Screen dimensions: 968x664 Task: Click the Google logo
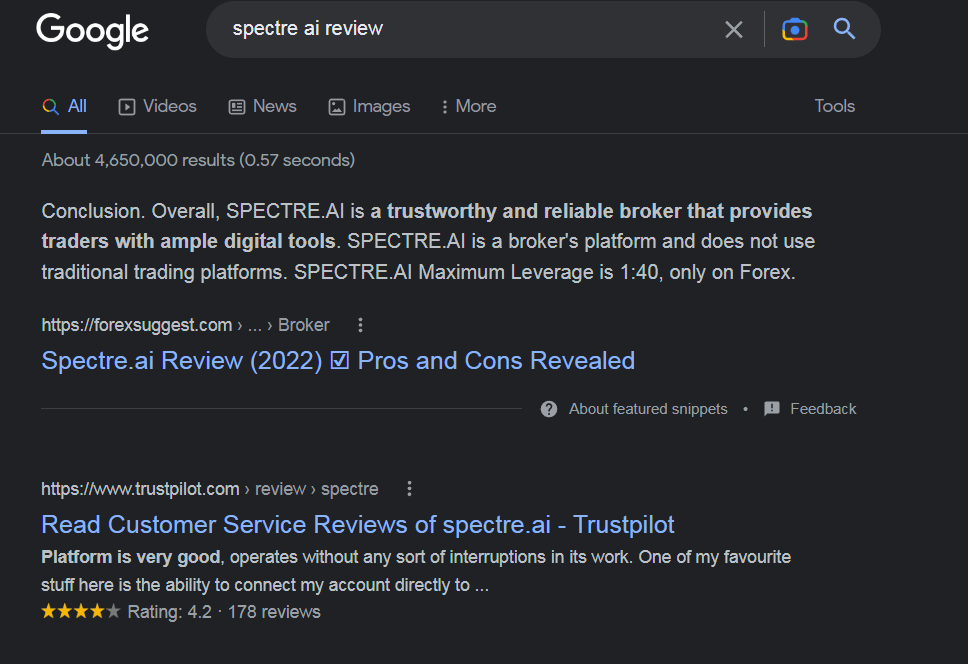coord(92,30)
